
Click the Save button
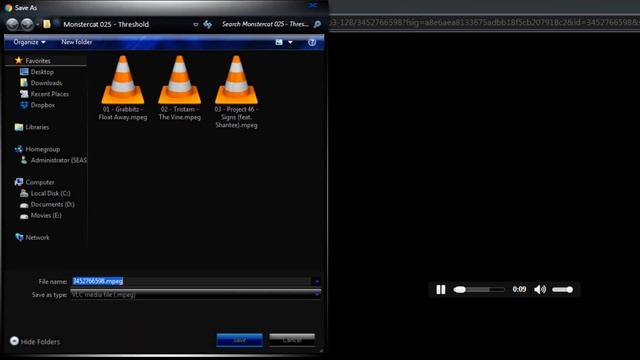(240, 340)
